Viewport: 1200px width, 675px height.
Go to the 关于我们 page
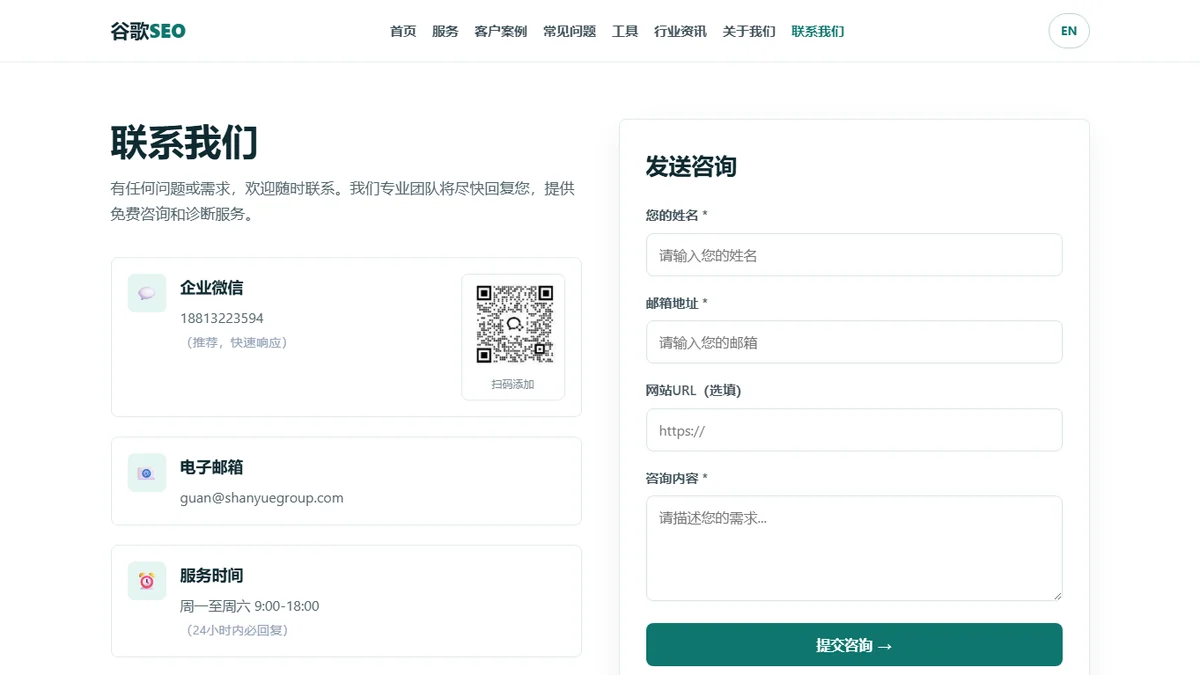tap(749, 31)
